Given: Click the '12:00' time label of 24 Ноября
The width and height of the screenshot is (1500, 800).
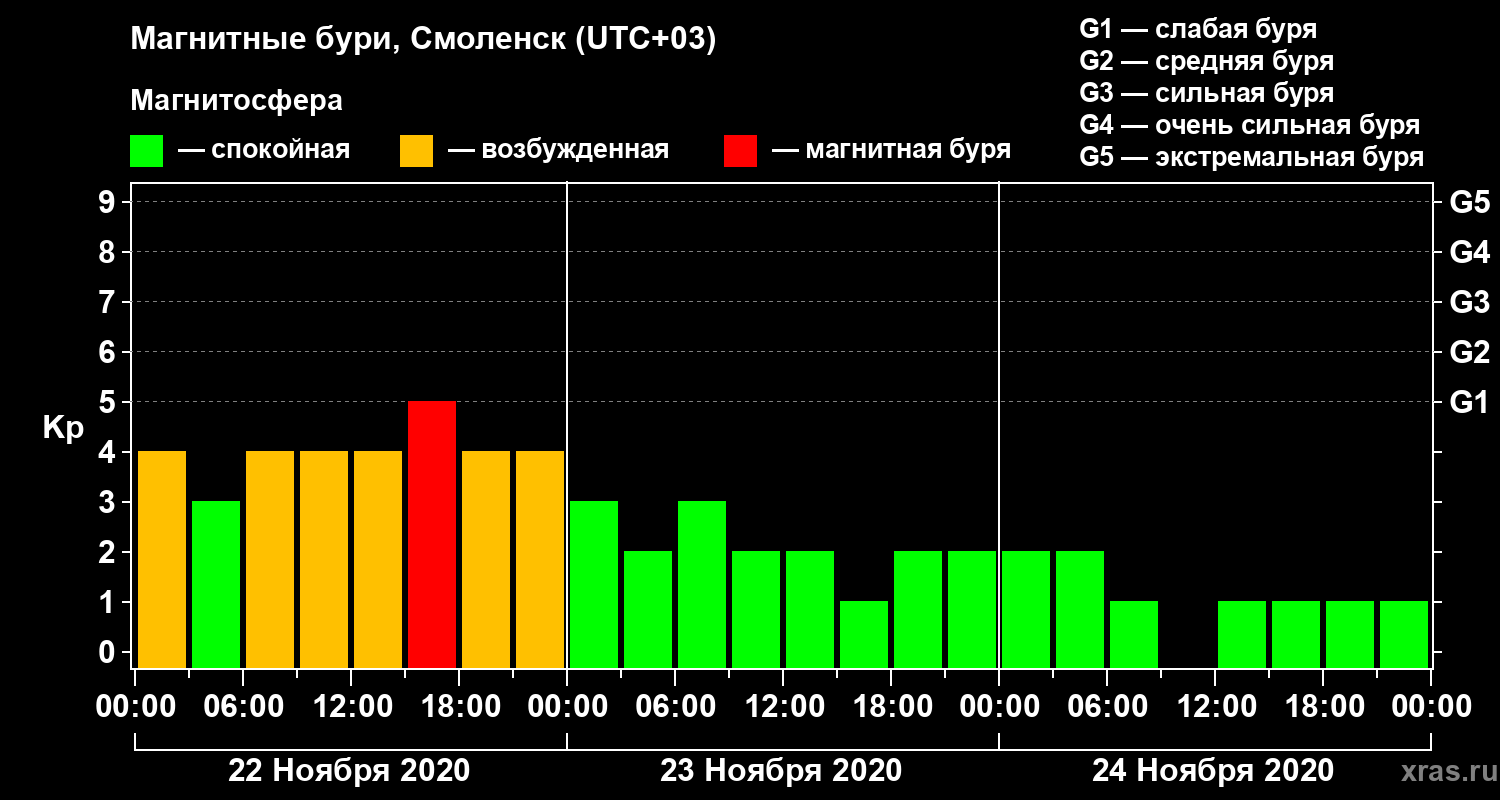Looking at the screenshot, I should pyautogui.click(x=1215, y=707).
